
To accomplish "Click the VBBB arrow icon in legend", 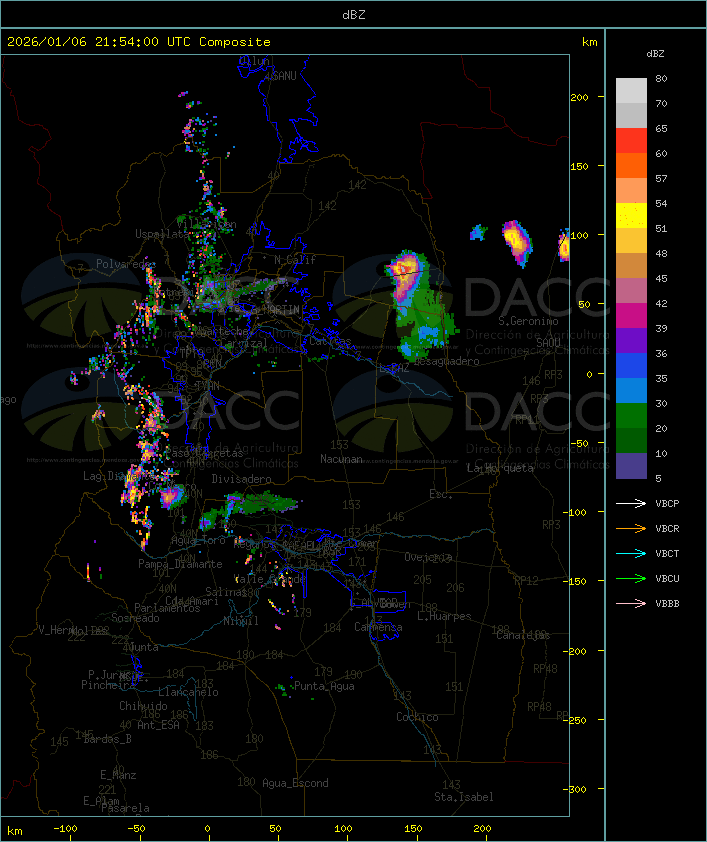I will point(631,603).
